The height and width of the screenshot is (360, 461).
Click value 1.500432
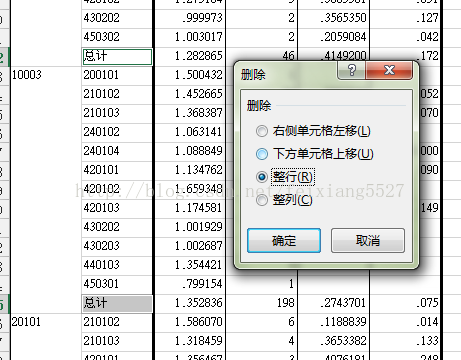[199, 75]
